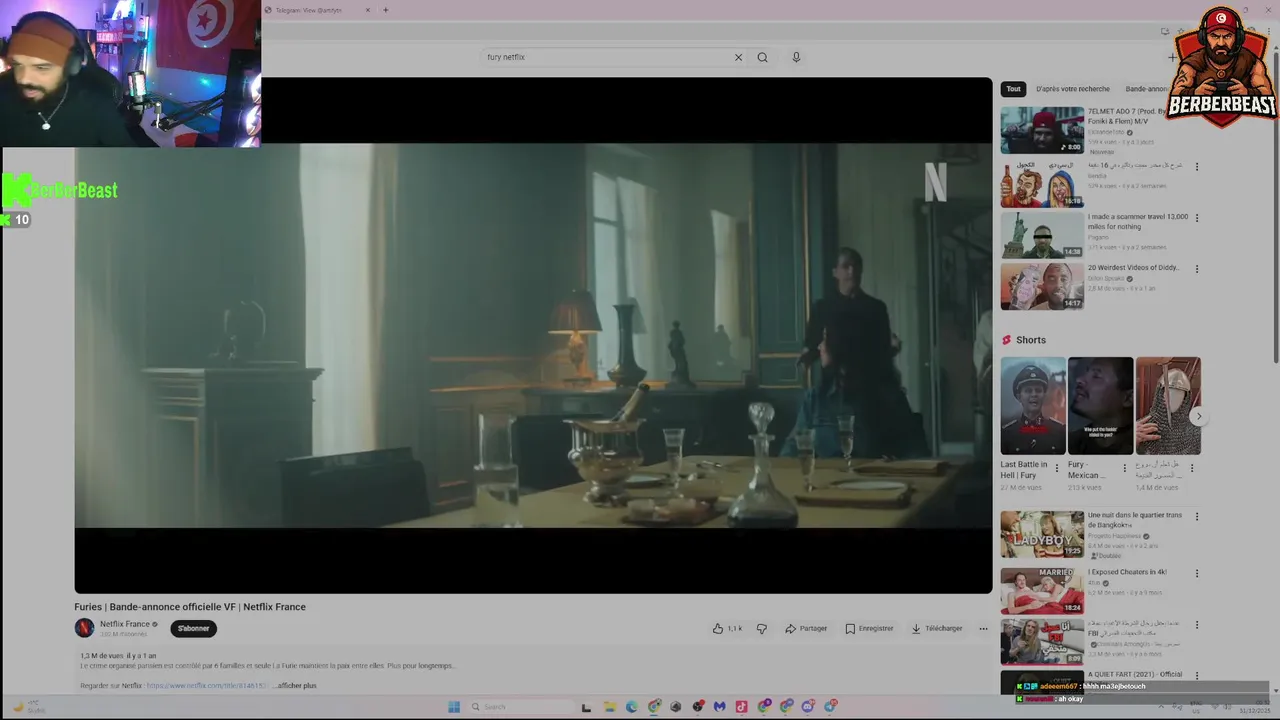The width and height of the screenshot is (1280, 720).
Task: Open TikTok app icon in taskbar
Action: click(x=741, y=706)
